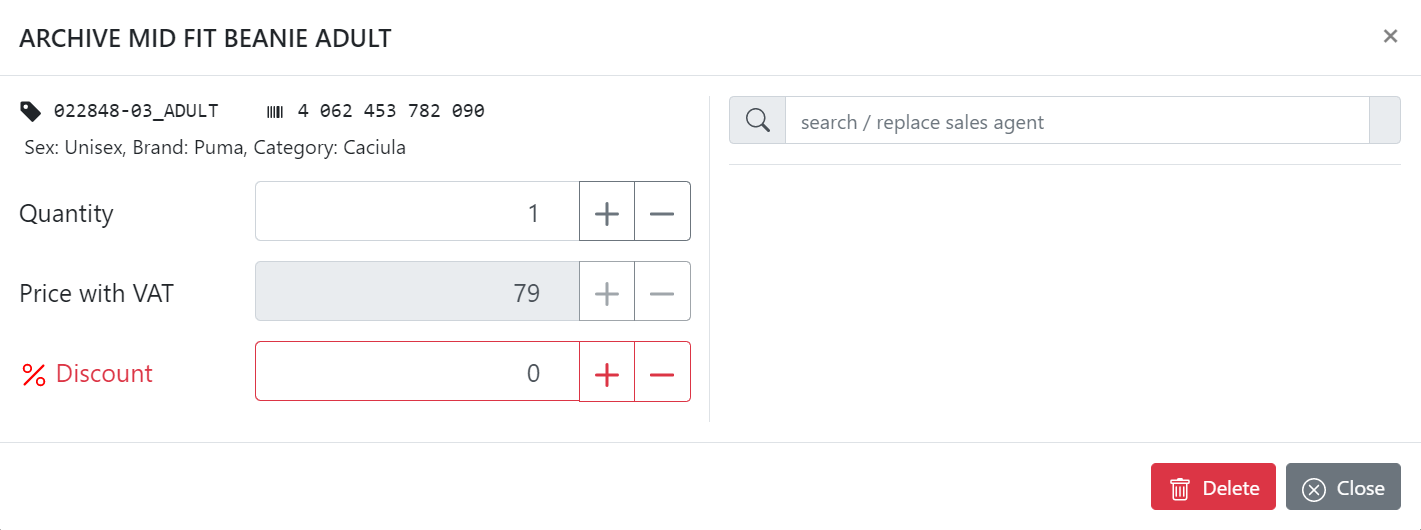Decrease Discount with the red minus
This screenshot has width=1421, height=530.
pyautogui.click(x=663, y=371)
